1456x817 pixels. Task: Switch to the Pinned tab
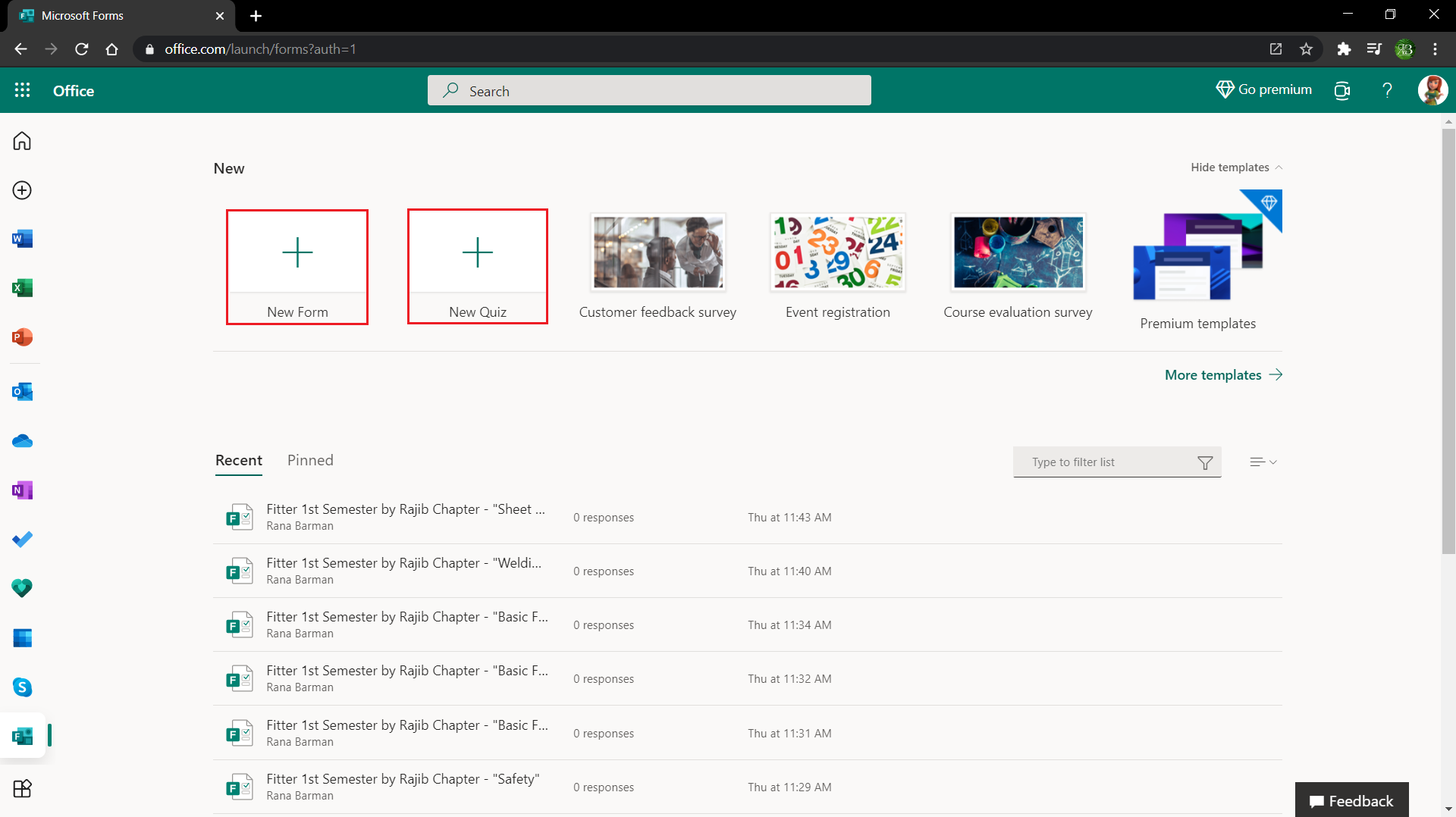point(310,460)
